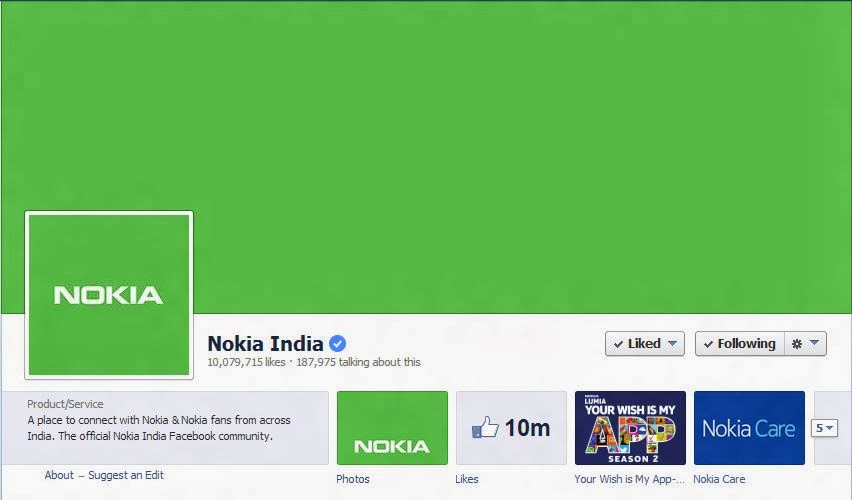
Task: Click the Nokia India page title
Action: coord(266,343)
